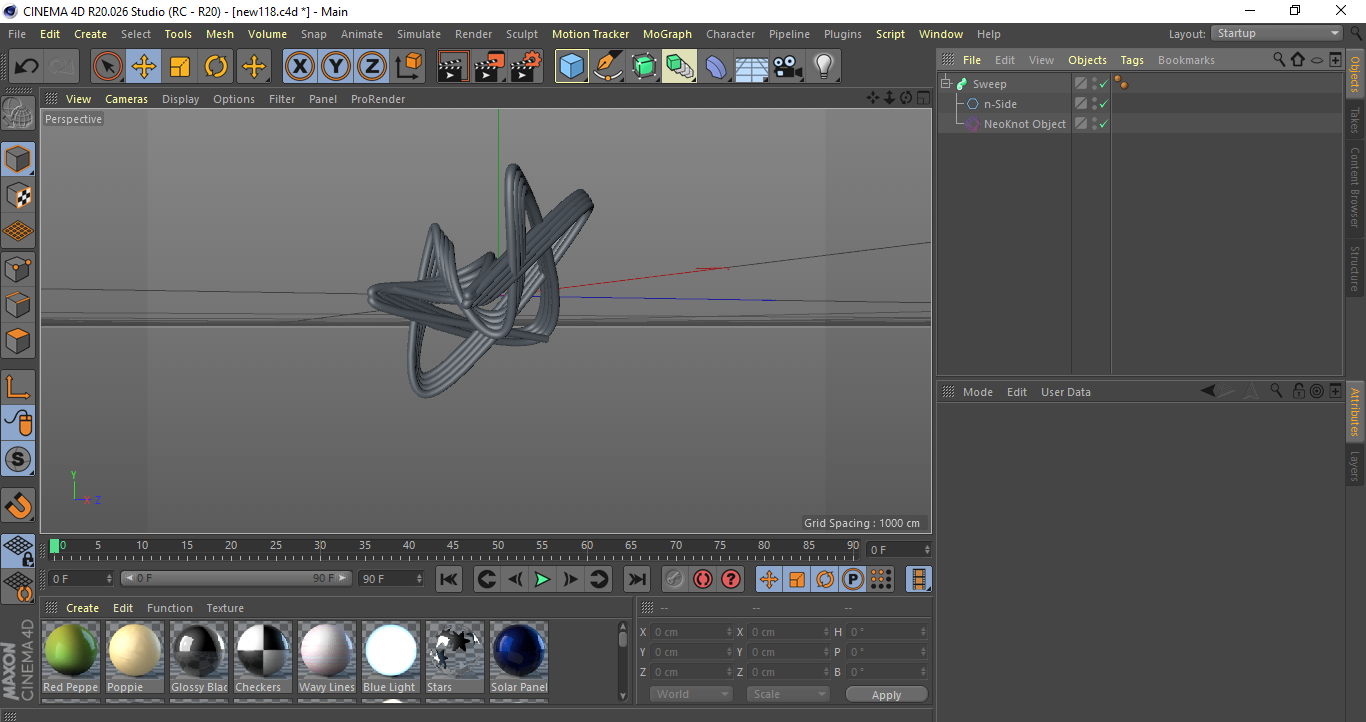This screenshot has width=1366, height=722.
Task: Toggle n-Side visibility dots
Action: (1094, 104)
